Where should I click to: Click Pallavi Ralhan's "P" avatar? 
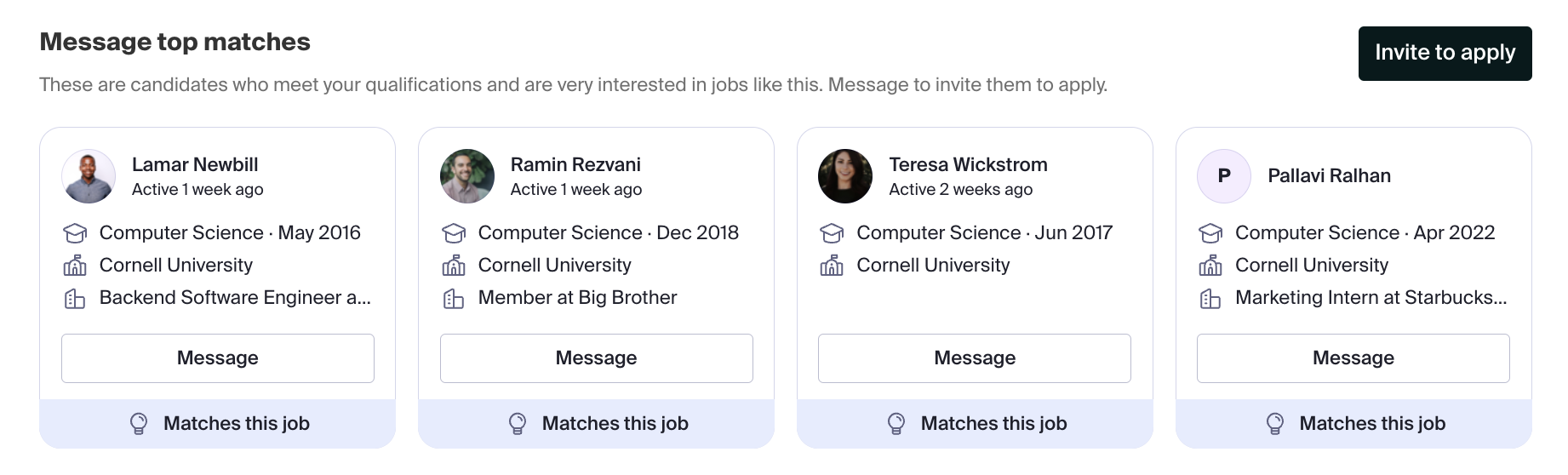coord(1224,176)
